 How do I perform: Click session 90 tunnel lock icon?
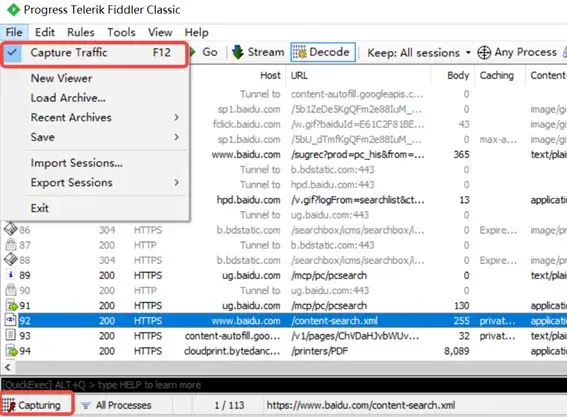click(11, 290)
